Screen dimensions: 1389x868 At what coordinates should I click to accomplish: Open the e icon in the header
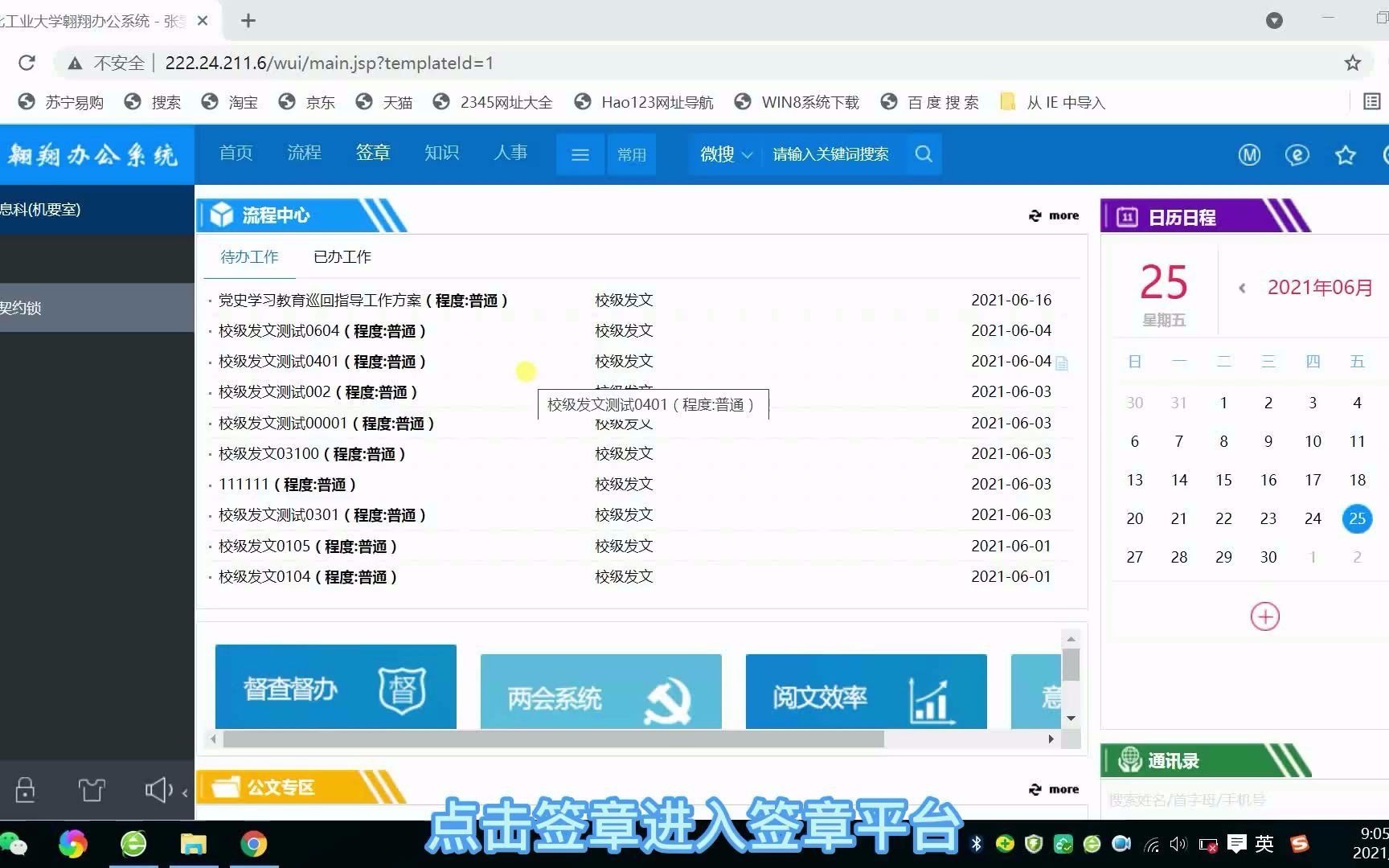click(x=1297, y=155)
